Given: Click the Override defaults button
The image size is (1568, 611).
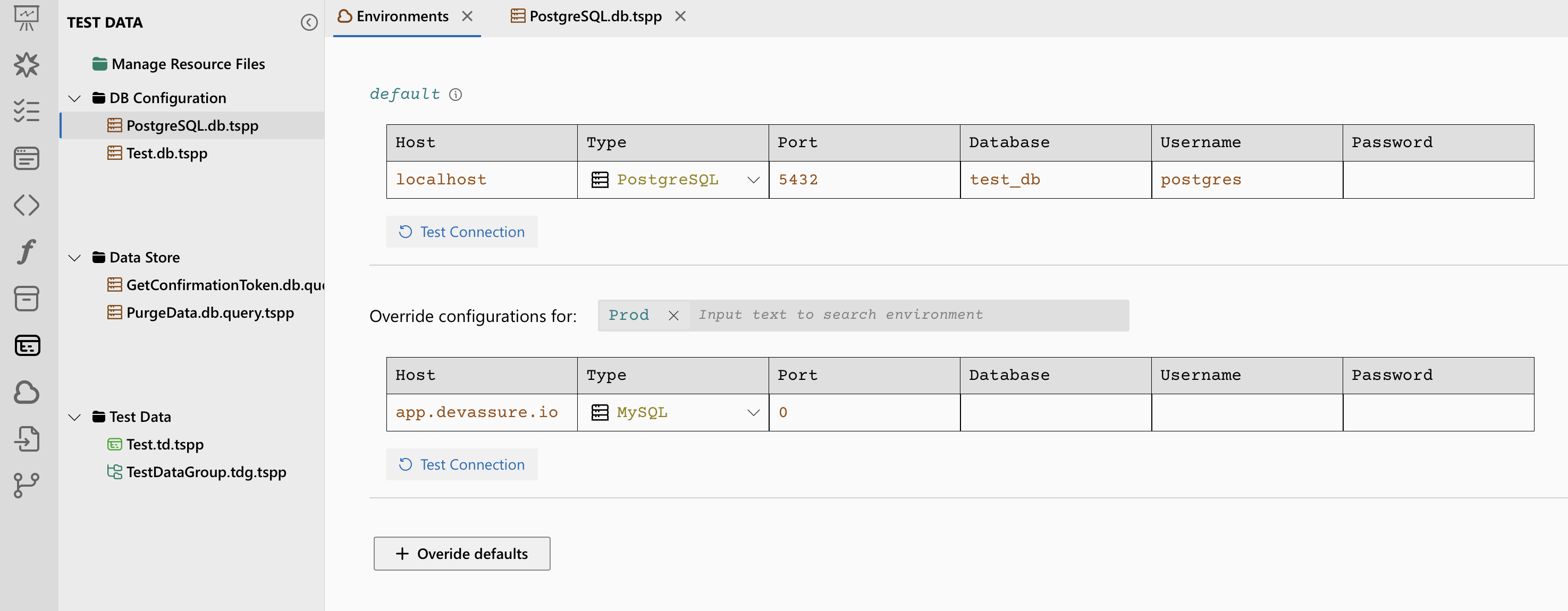Looking at the screenshot, I should tap(461, 553).
